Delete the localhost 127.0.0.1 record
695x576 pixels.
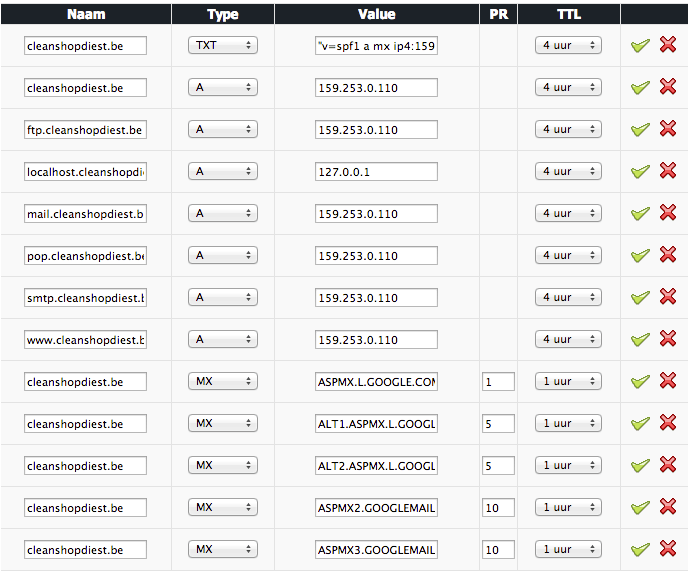[x=668, y=171]
